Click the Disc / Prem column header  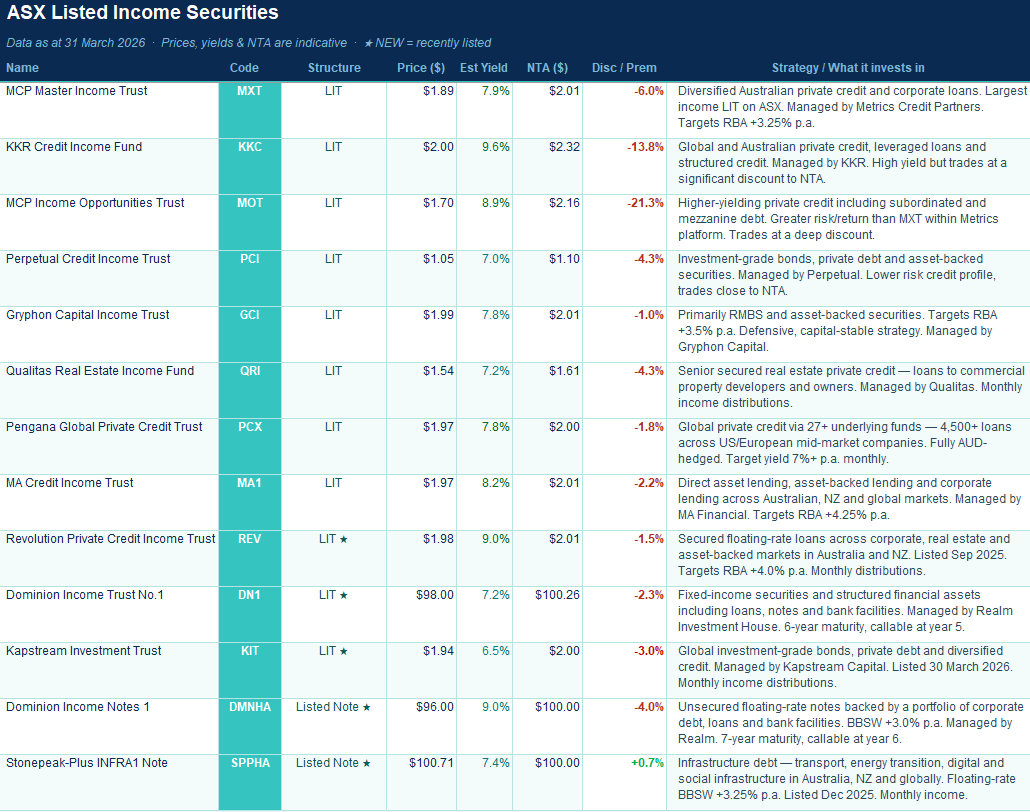point(624,68)
